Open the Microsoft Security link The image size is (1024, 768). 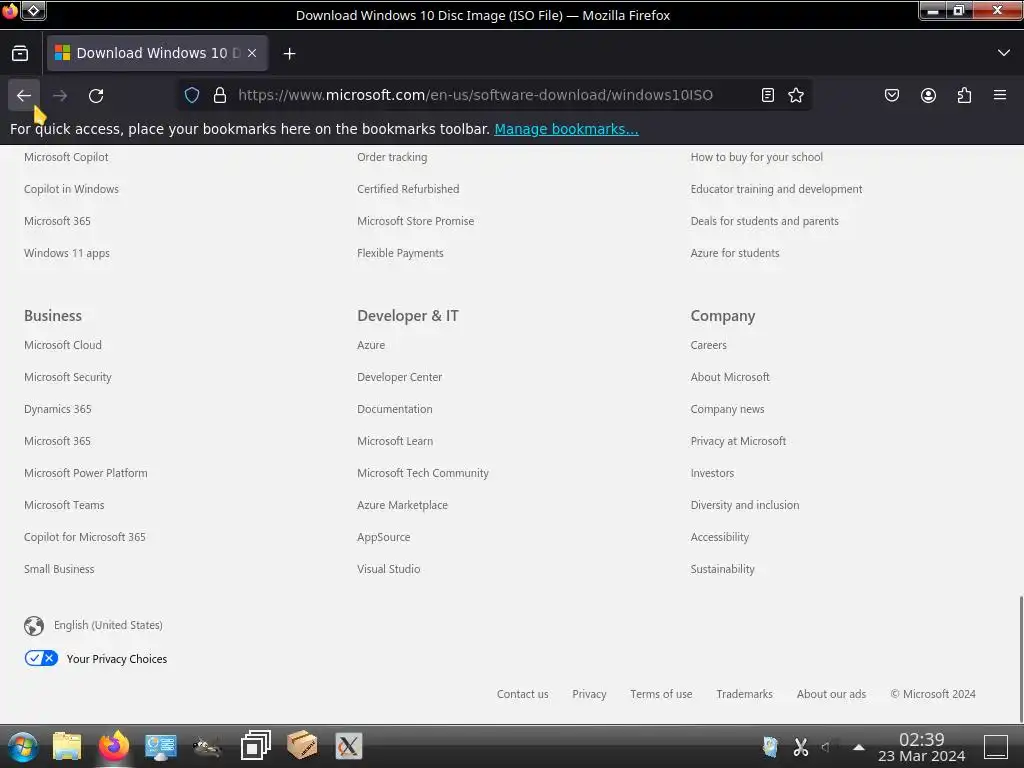pyautogui.click(x=68, y=377)
